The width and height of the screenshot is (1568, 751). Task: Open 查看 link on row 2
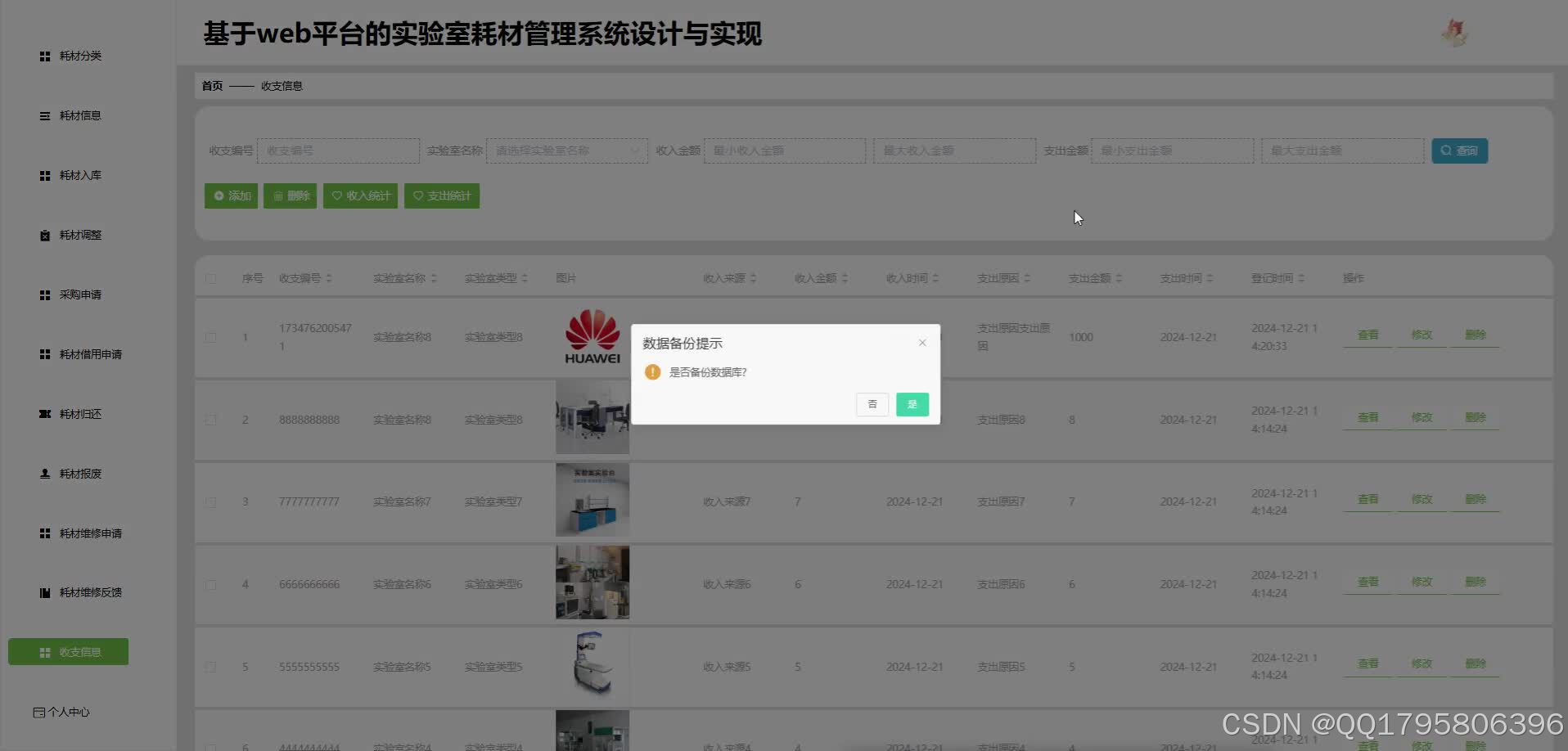tap(1367, 416)
